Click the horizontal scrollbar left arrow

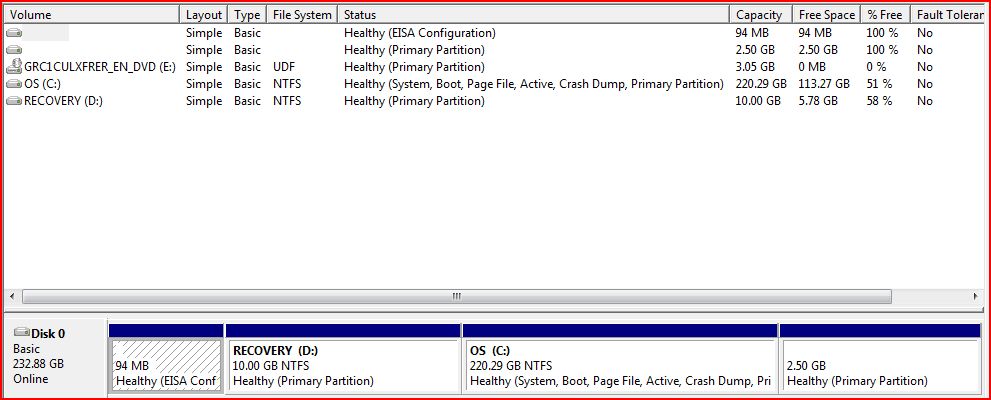(x=13, y=296)
